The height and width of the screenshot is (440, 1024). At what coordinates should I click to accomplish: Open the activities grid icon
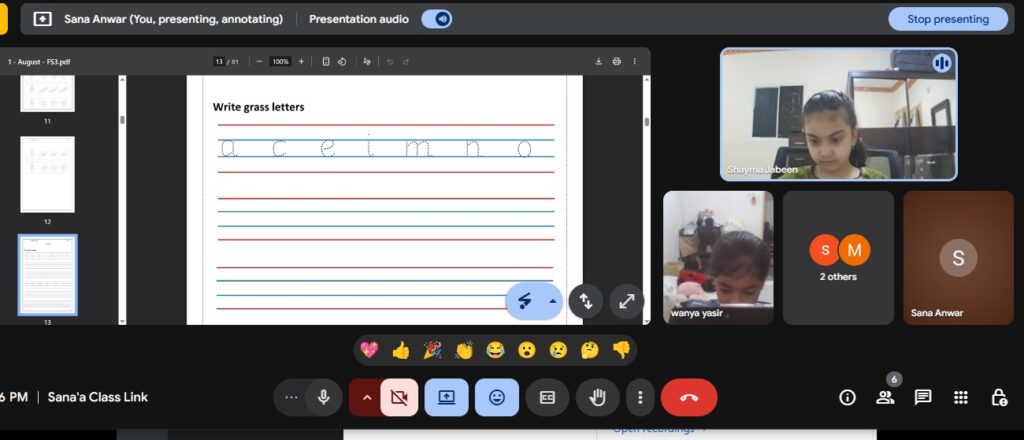(x=961, y=397)
